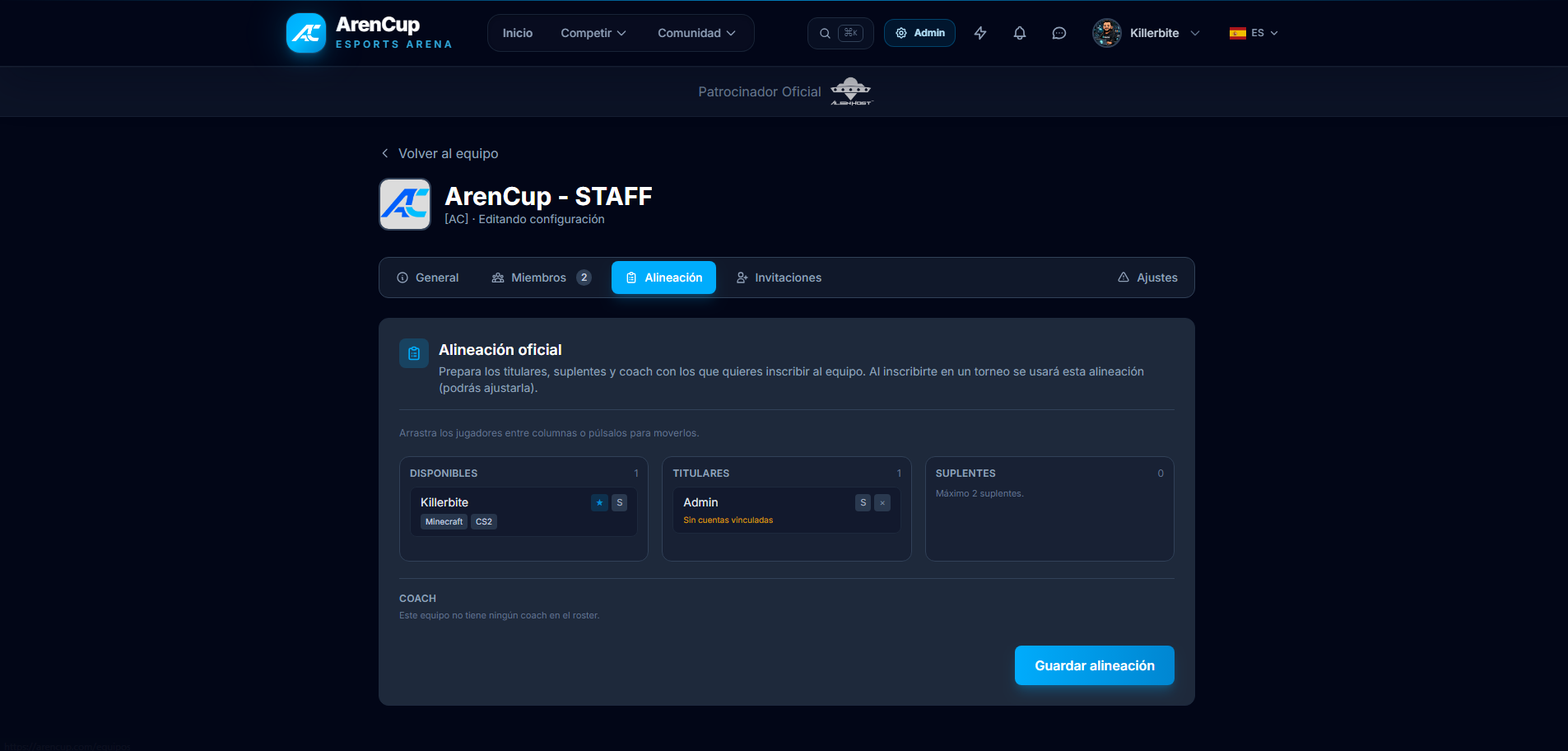Image resolution: width=1568 pixels, height=751 pixels.
Task: Move Killerbite to suplentes with S button
Action: click(x=620, y=502)
